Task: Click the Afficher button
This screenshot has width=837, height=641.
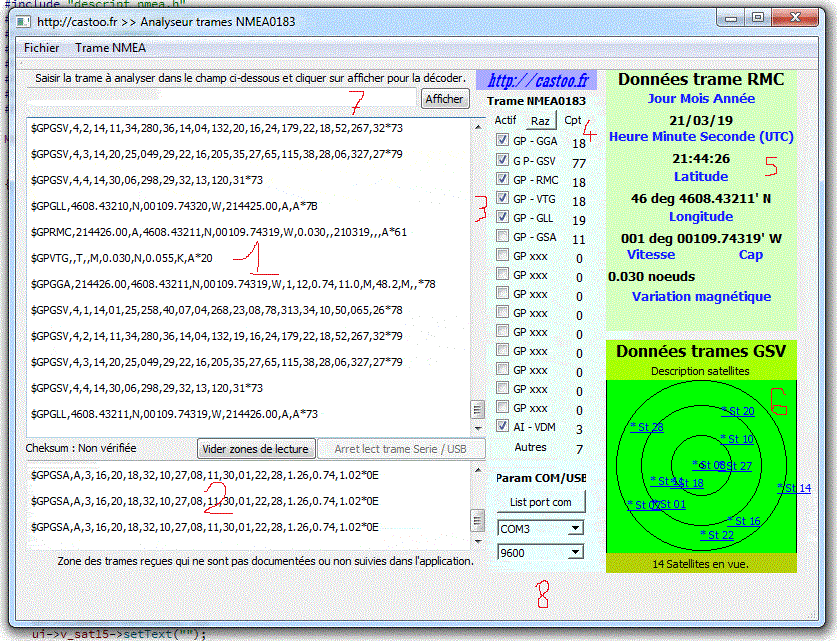Action: click(445, 99)
